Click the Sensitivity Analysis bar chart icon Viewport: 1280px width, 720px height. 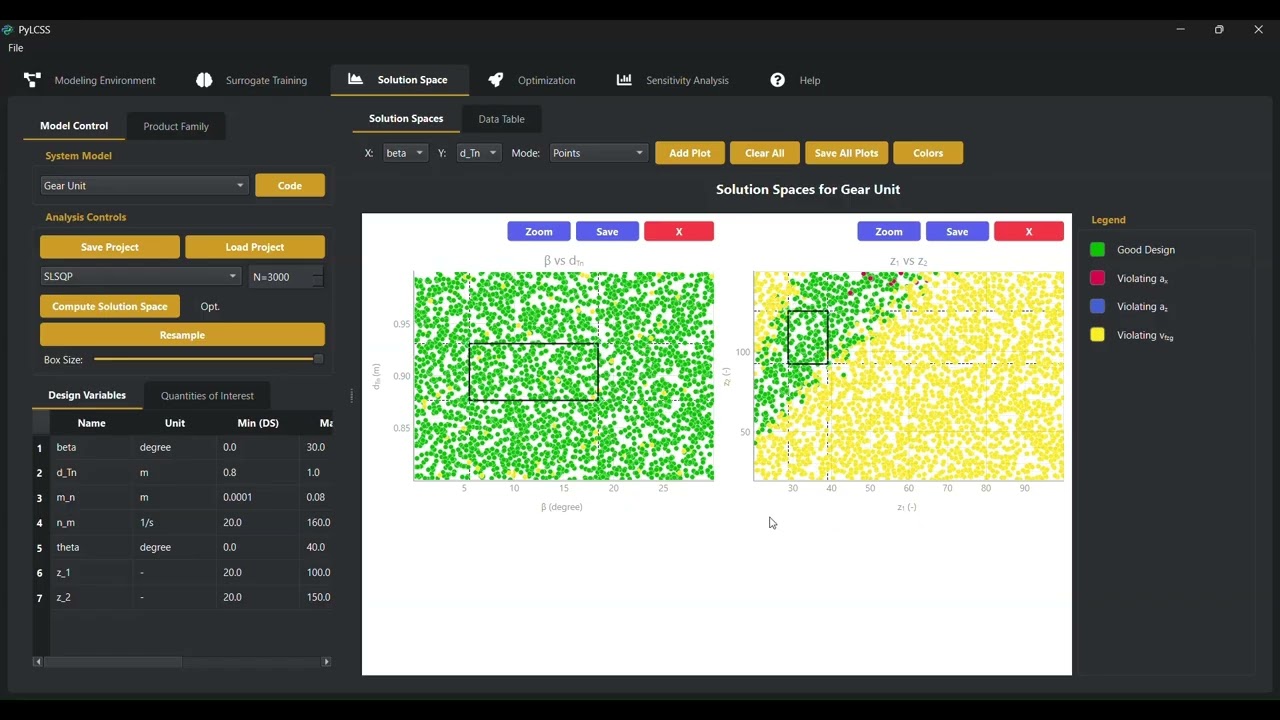624,80
